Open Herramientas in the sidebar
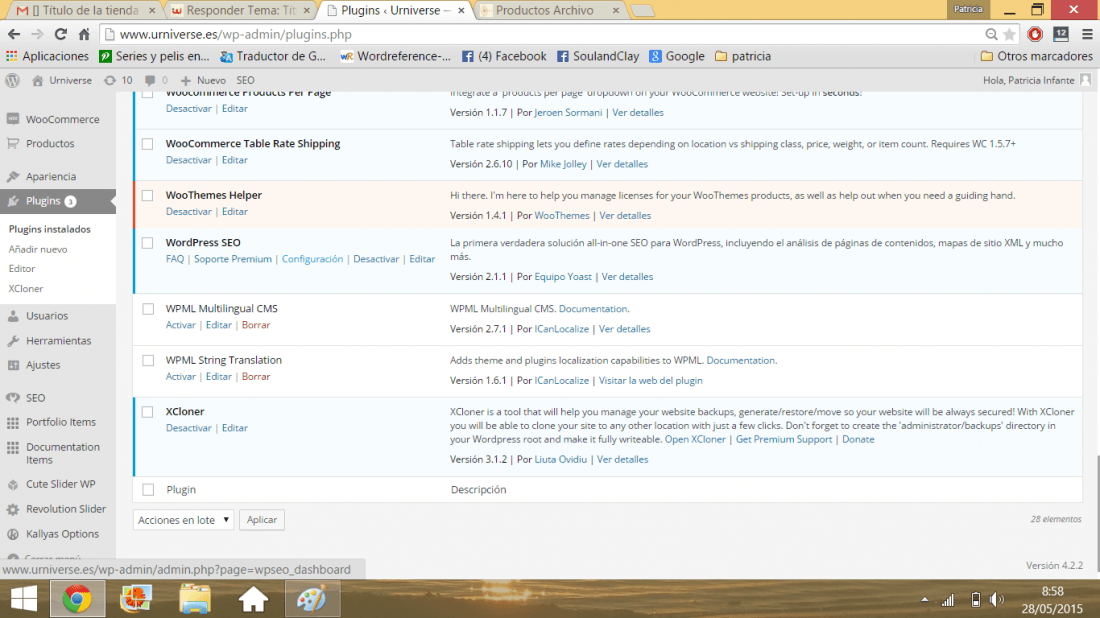 pyautogui.click(x=58, y=340)
